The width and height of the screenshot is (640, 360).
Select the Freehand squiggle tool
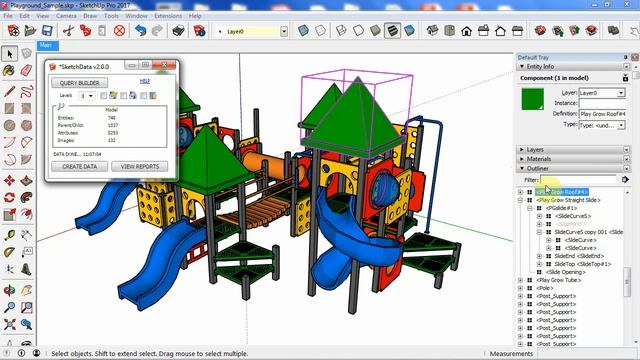coord(26,91)
